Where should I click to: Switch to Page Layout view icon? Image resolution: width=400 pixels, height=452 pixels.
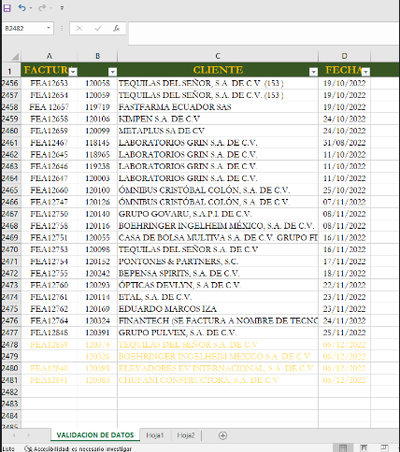click(x=364, y=448)
